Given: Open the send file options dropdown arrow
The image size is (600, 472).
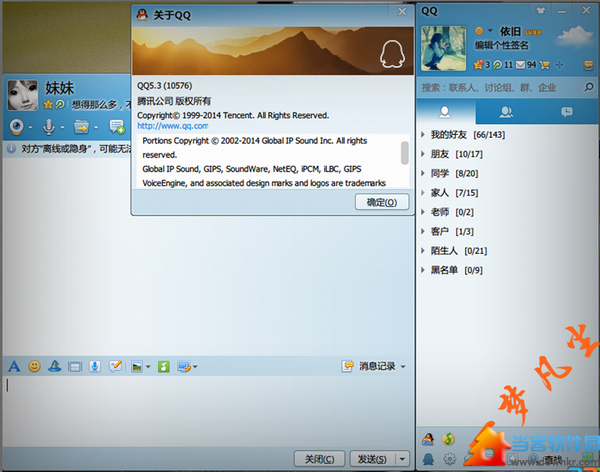Looking at the screenshot, I should click(x=96, y=128).
